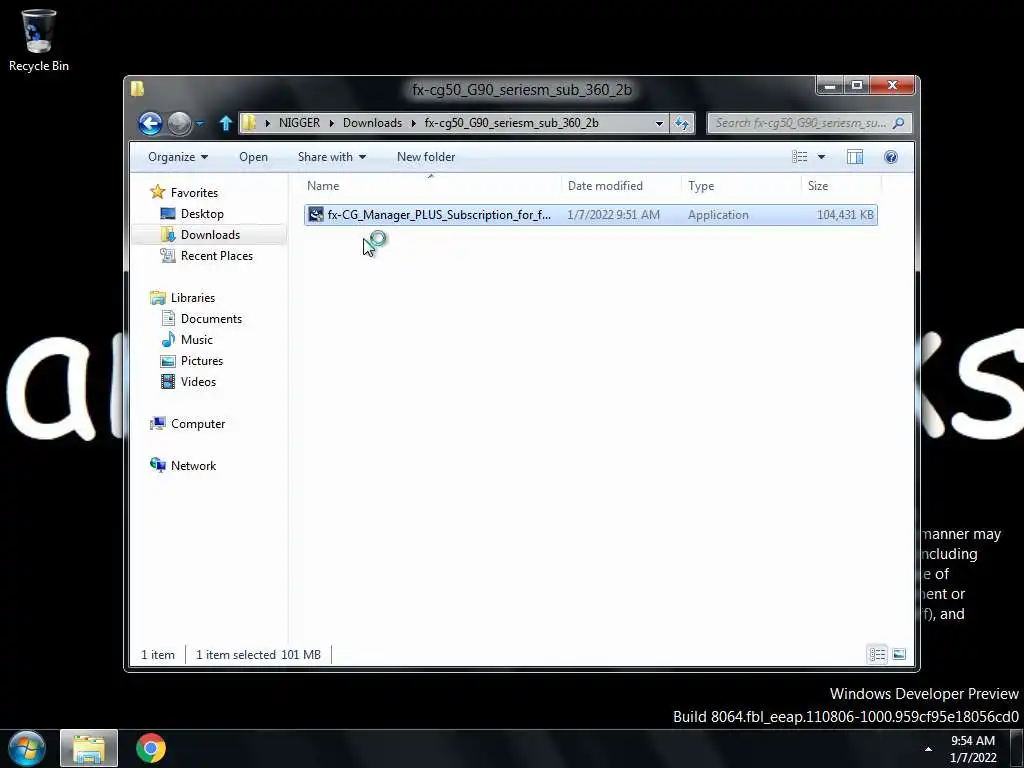Image resolution: width=1024 pixels, height=768 pixels.
Task: Open Desktop in the navigation pane
Action: 202,214
